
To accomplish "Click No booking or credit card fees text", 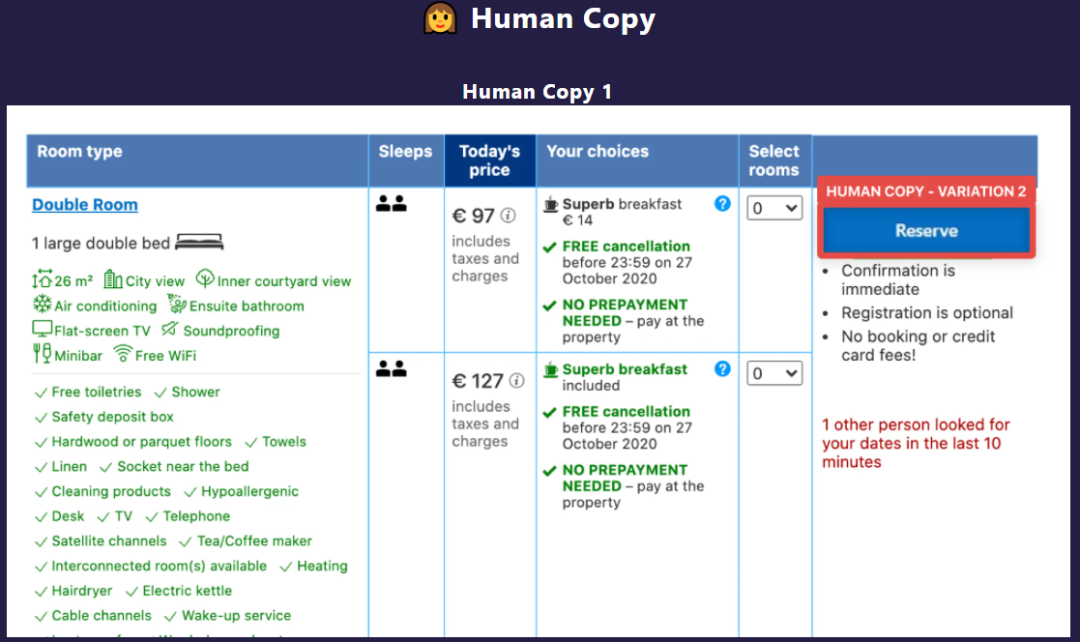I will click(x=917, y=346).
